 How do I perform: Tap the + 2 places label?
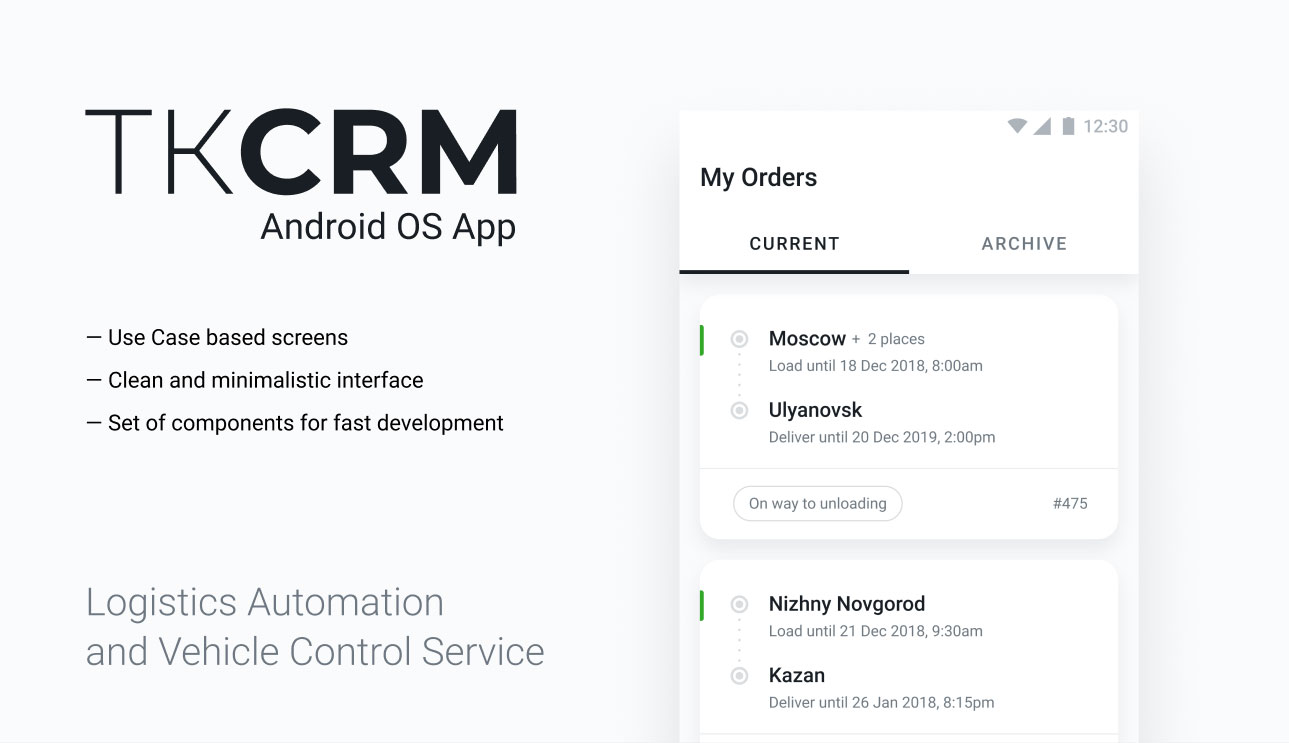point(888,339)
